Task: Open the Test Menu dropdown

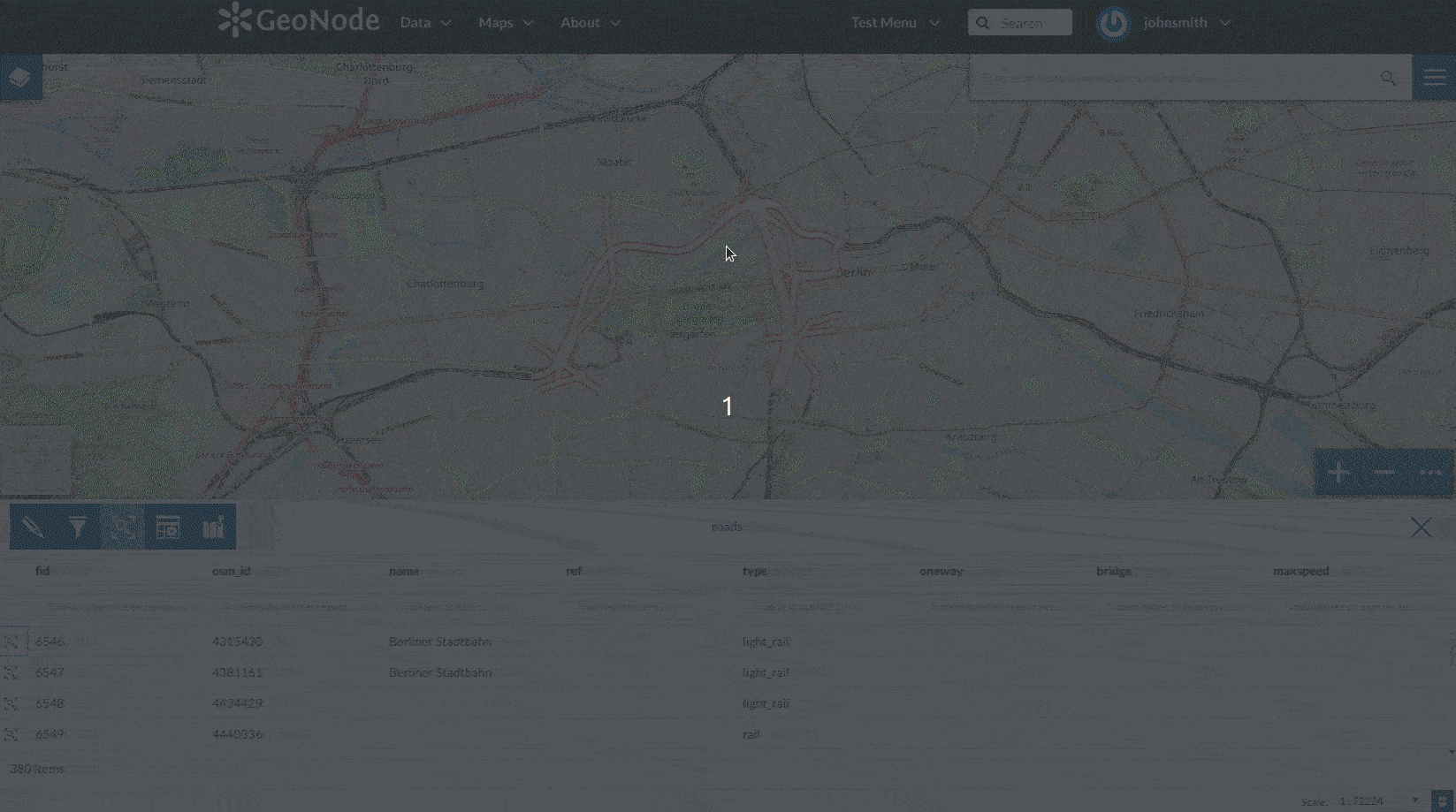Action: (895, 23)
